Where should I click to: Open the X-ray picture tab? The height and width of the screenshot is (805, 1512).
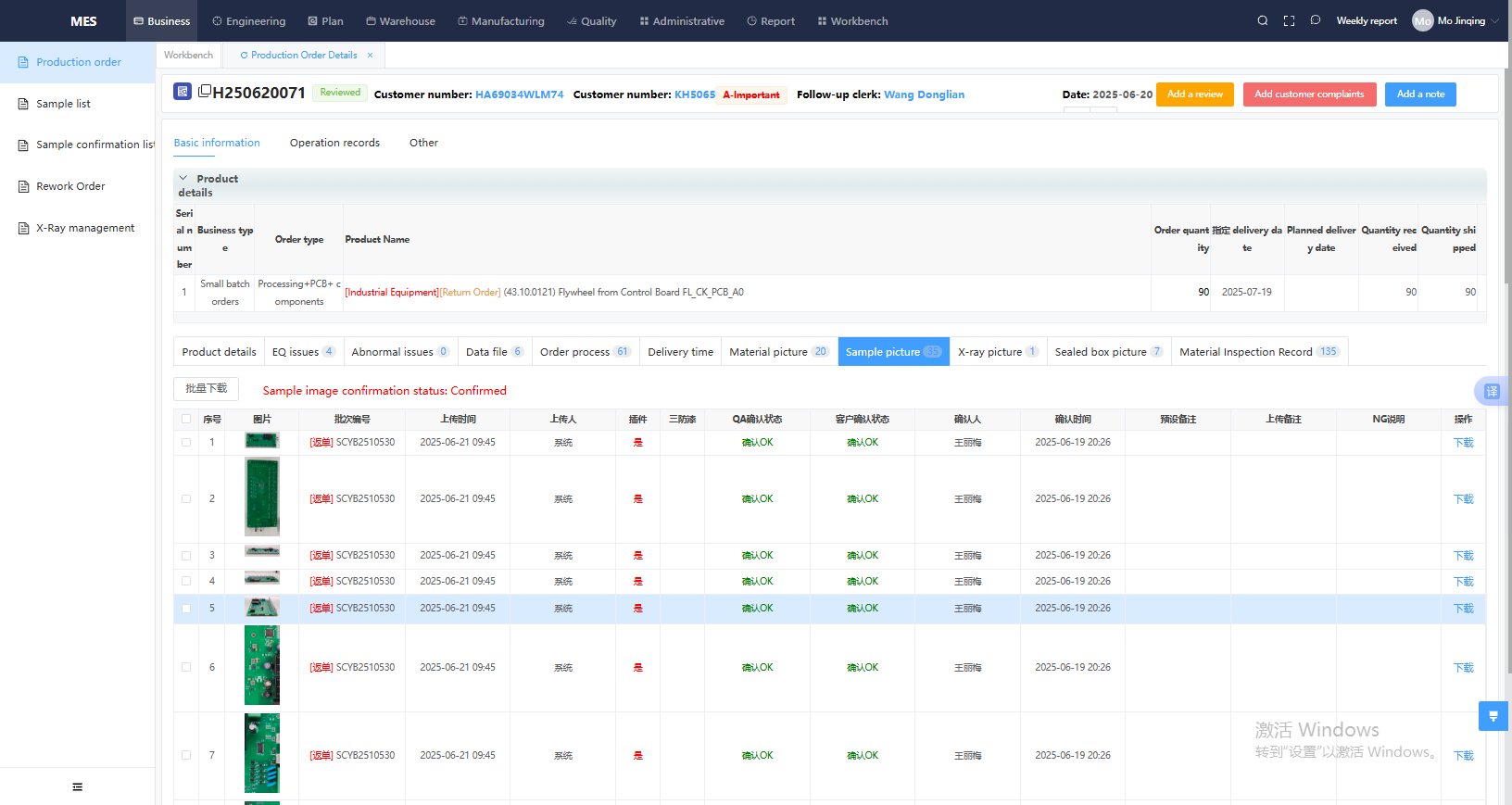click(x=997, y=352)
